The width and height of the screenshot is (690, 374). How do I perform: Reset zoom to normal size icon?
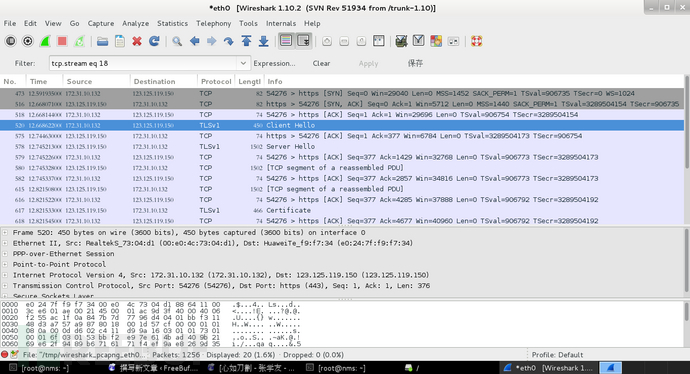tap(361, 41)
